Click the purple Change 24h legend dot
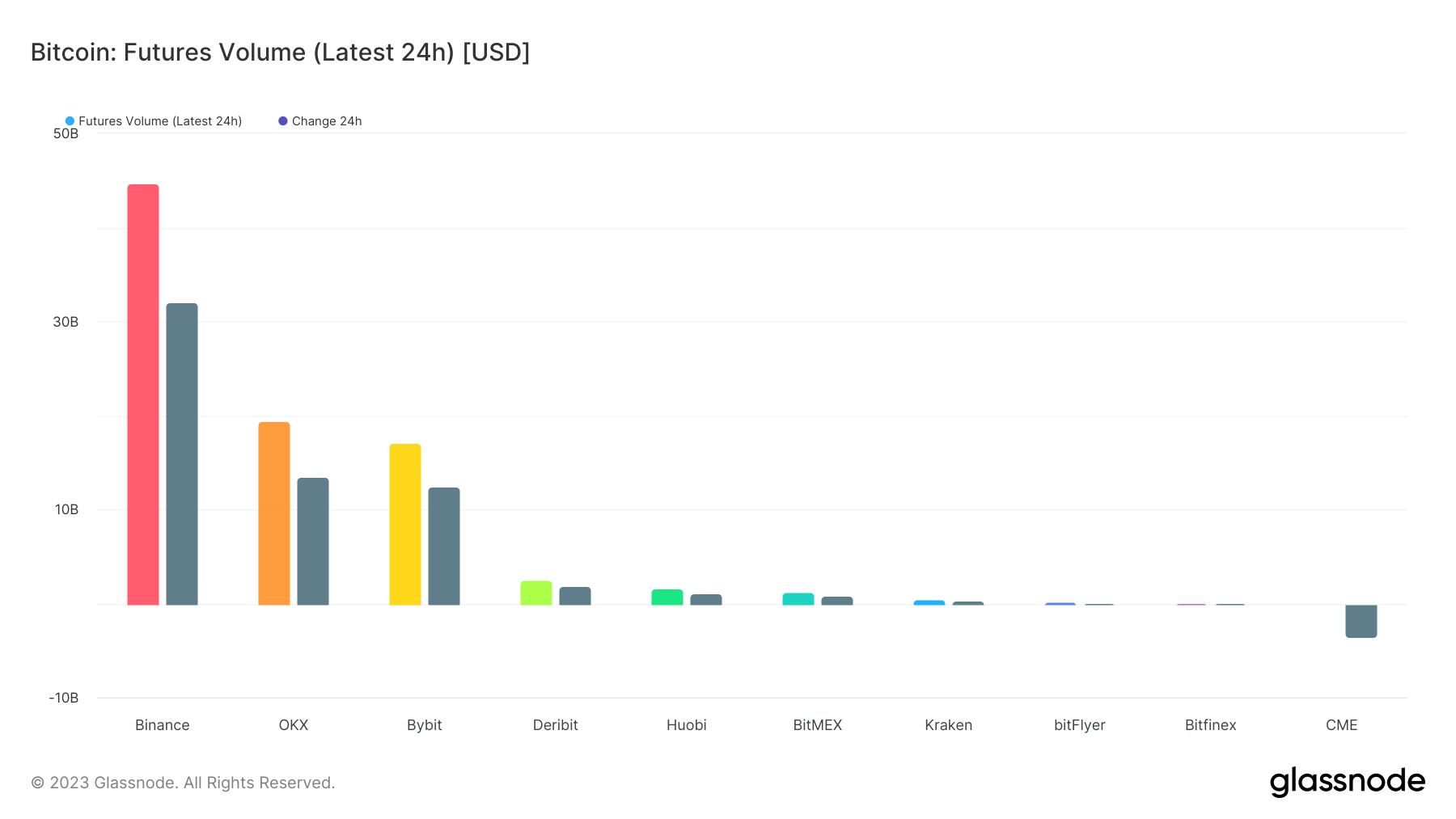1456x819 pixels. point(281,120)
